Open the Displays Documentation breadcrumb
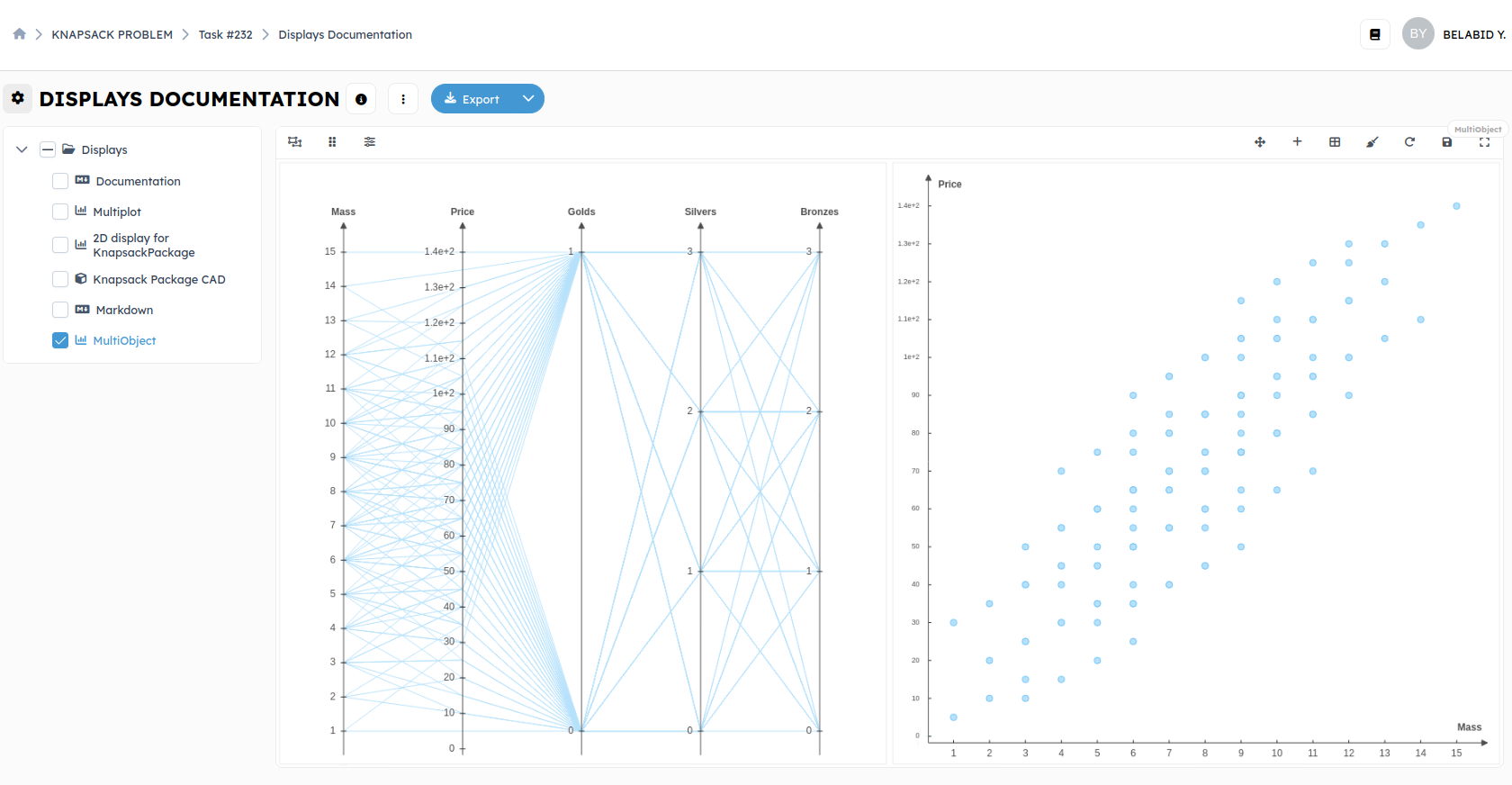The image size is (1512, 785). [345, 34]
